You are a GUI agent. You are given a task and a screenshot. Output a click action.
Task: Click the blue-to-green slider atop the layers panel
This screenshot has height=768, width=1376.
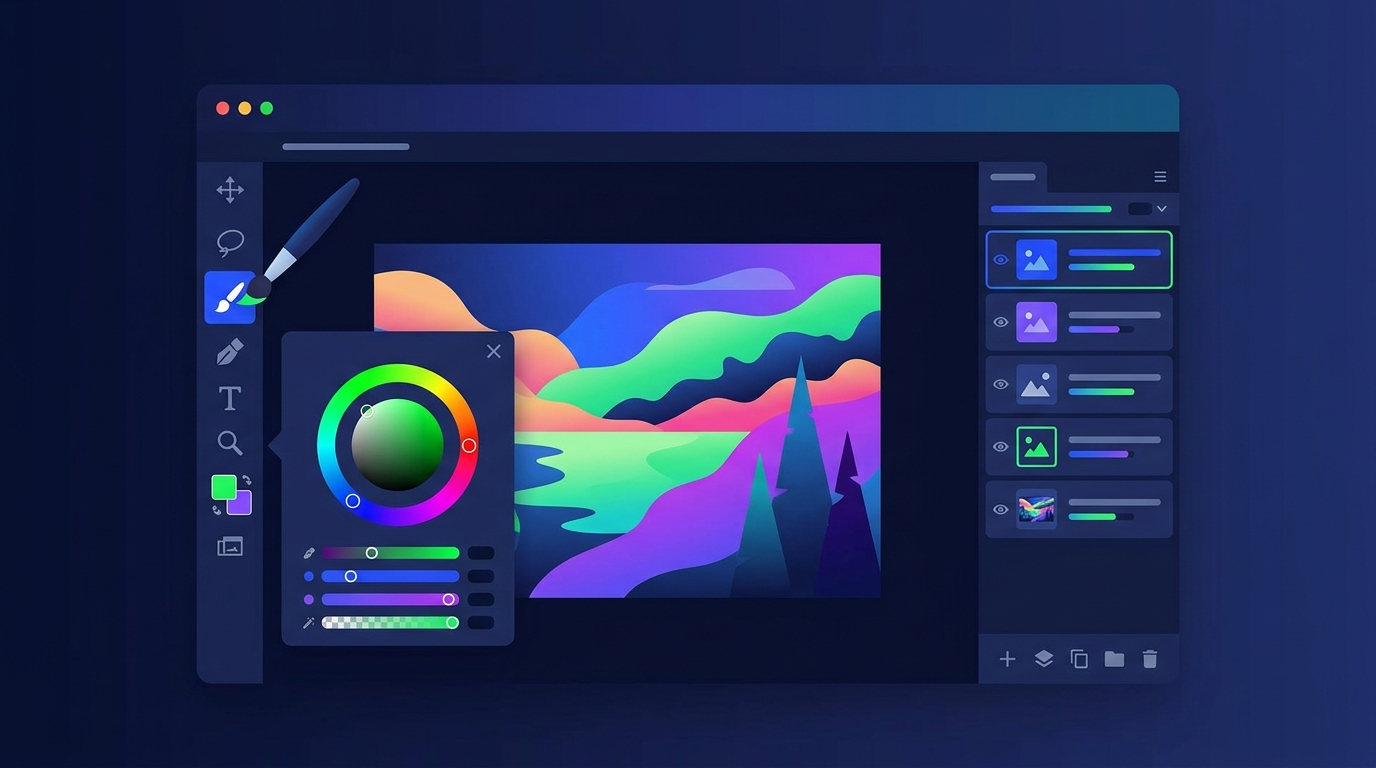coord(1051,209)
